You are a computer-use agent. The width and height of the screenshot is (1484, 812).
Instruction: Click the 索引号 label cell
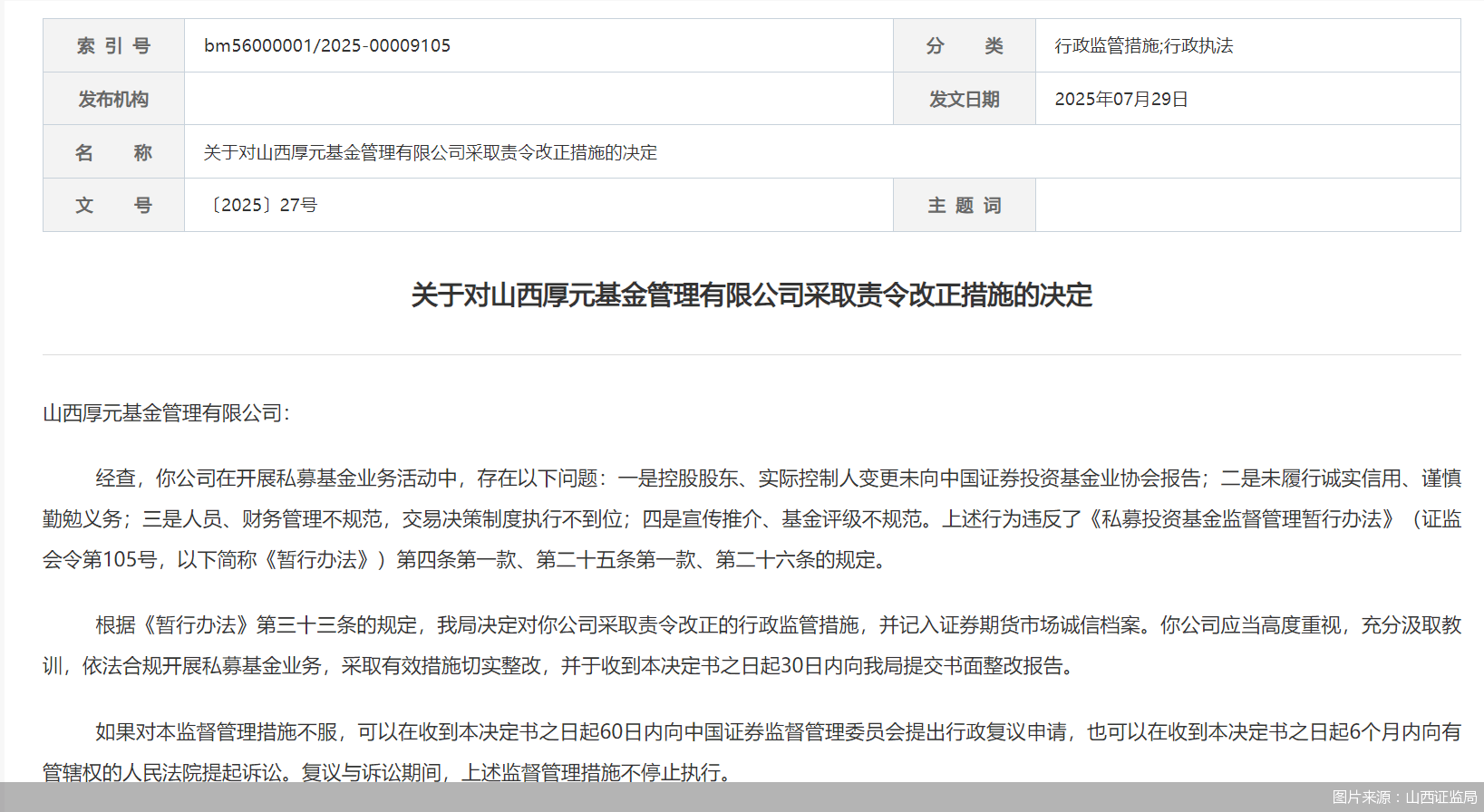click(113, 46)
